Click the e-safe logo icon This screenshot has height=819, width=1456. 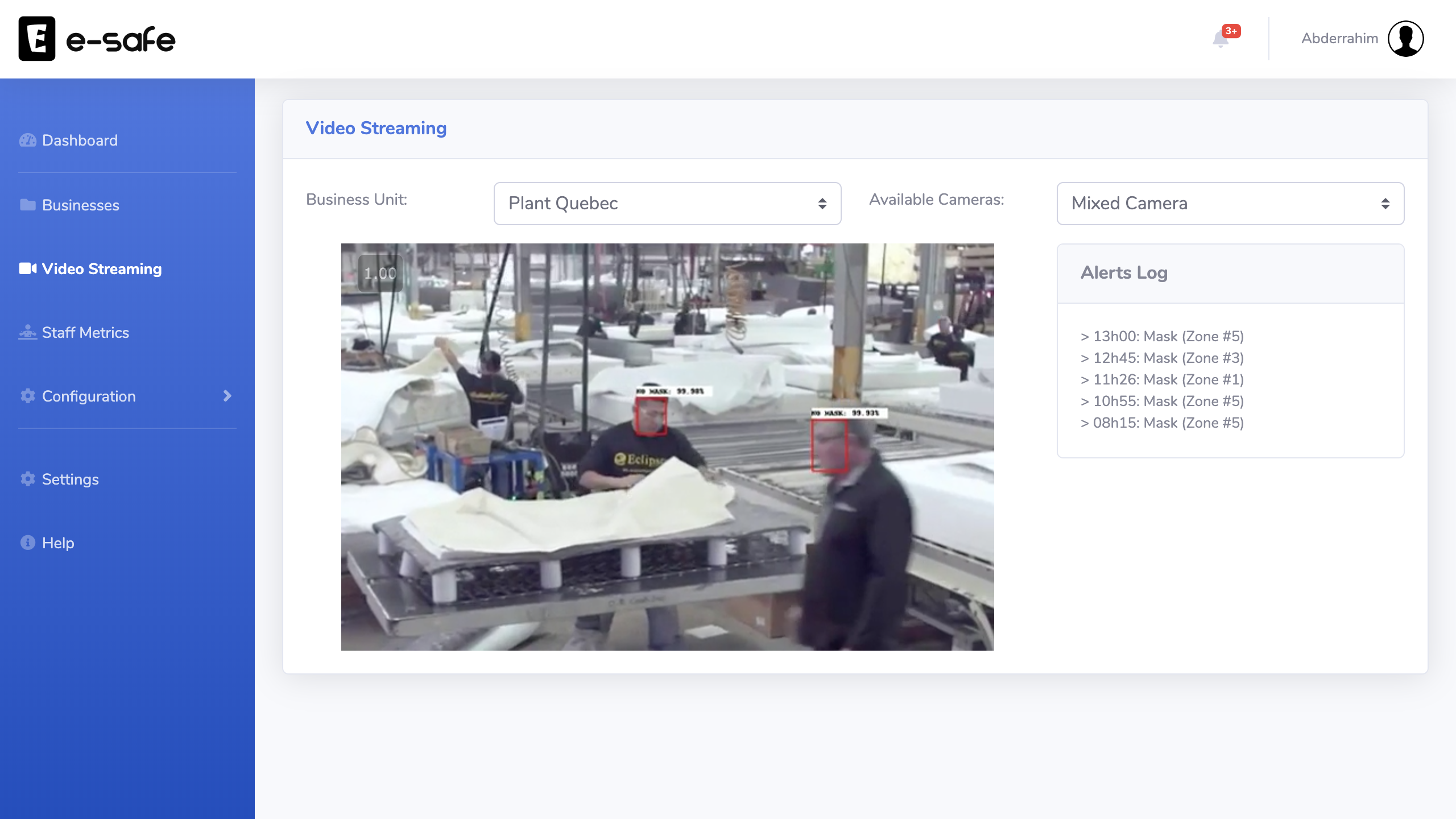point(37,39)
